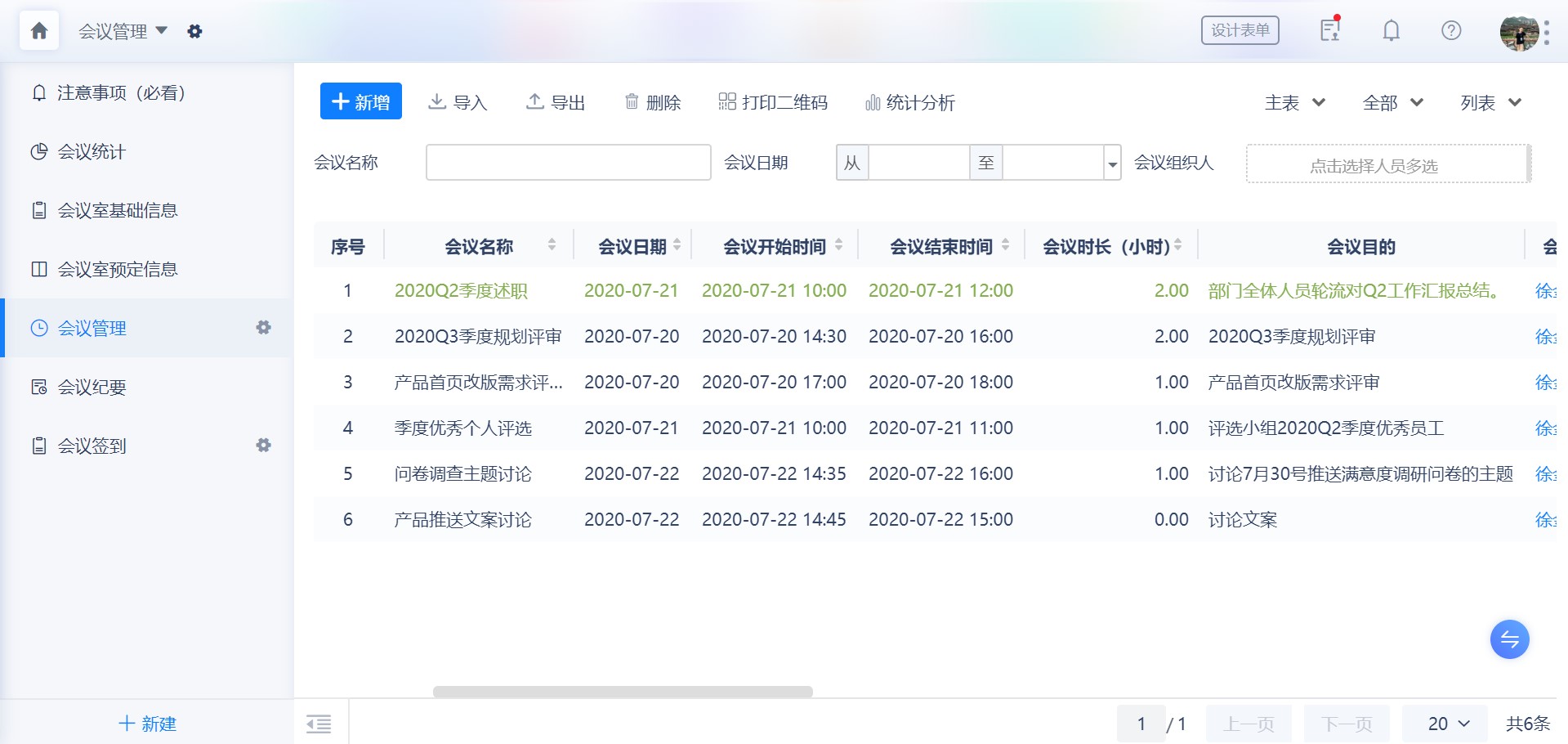Click 会议目的 column header
Image resolution: width=1568 pixels, height=744 pixels.
coord(1360,246)
